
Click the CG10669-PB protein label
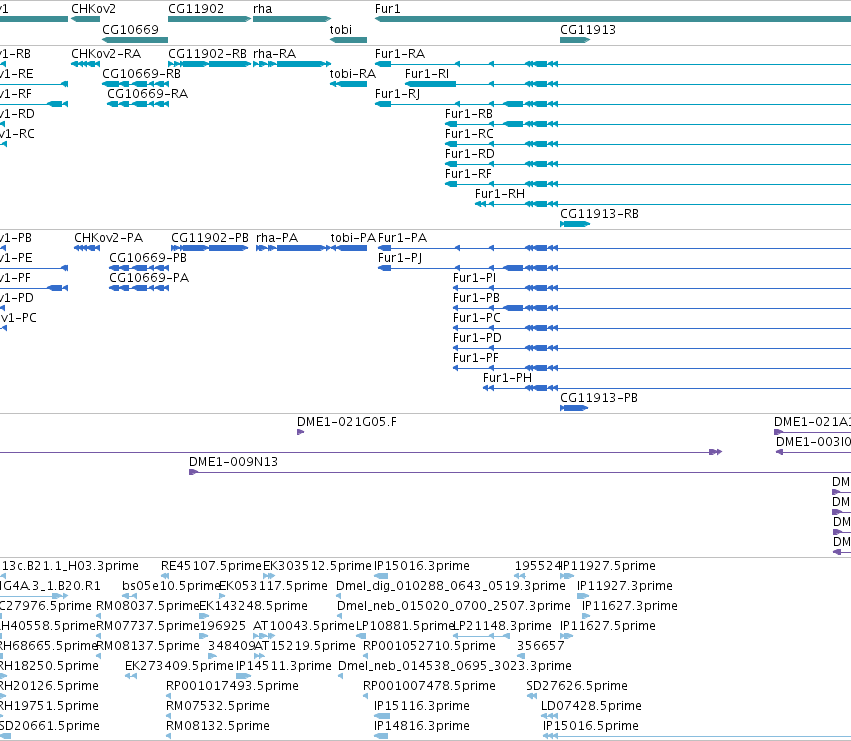[148, 257]
